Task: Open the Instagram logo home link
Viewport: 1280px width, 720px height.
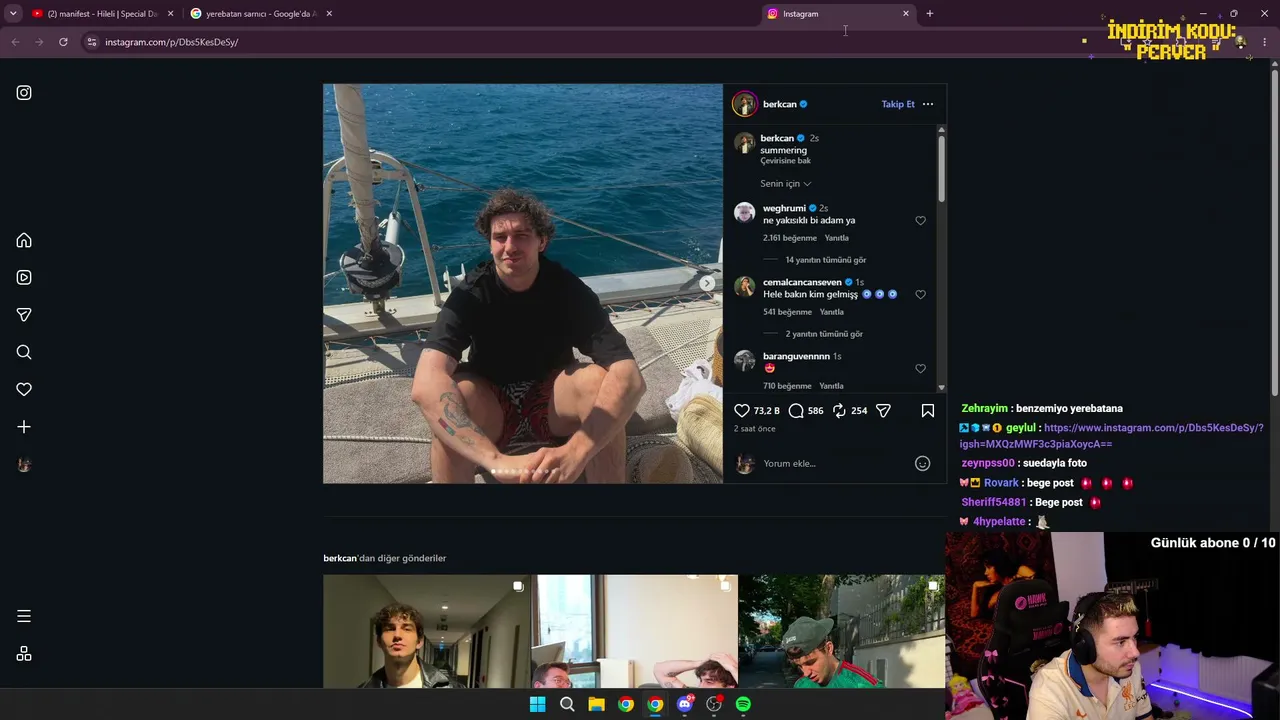Action: pos(24,93)
